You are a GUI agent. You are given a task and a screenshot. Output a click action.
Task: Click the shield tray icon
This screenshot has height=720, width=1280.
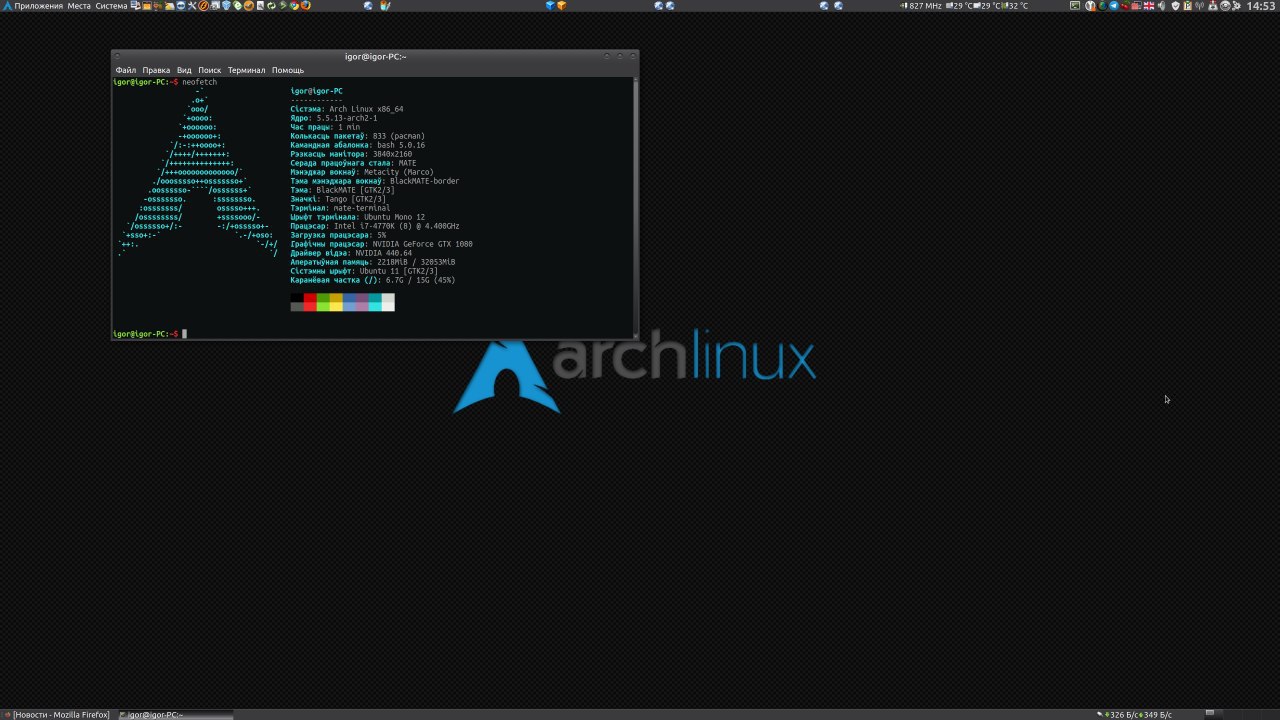tap(1175, 6)
